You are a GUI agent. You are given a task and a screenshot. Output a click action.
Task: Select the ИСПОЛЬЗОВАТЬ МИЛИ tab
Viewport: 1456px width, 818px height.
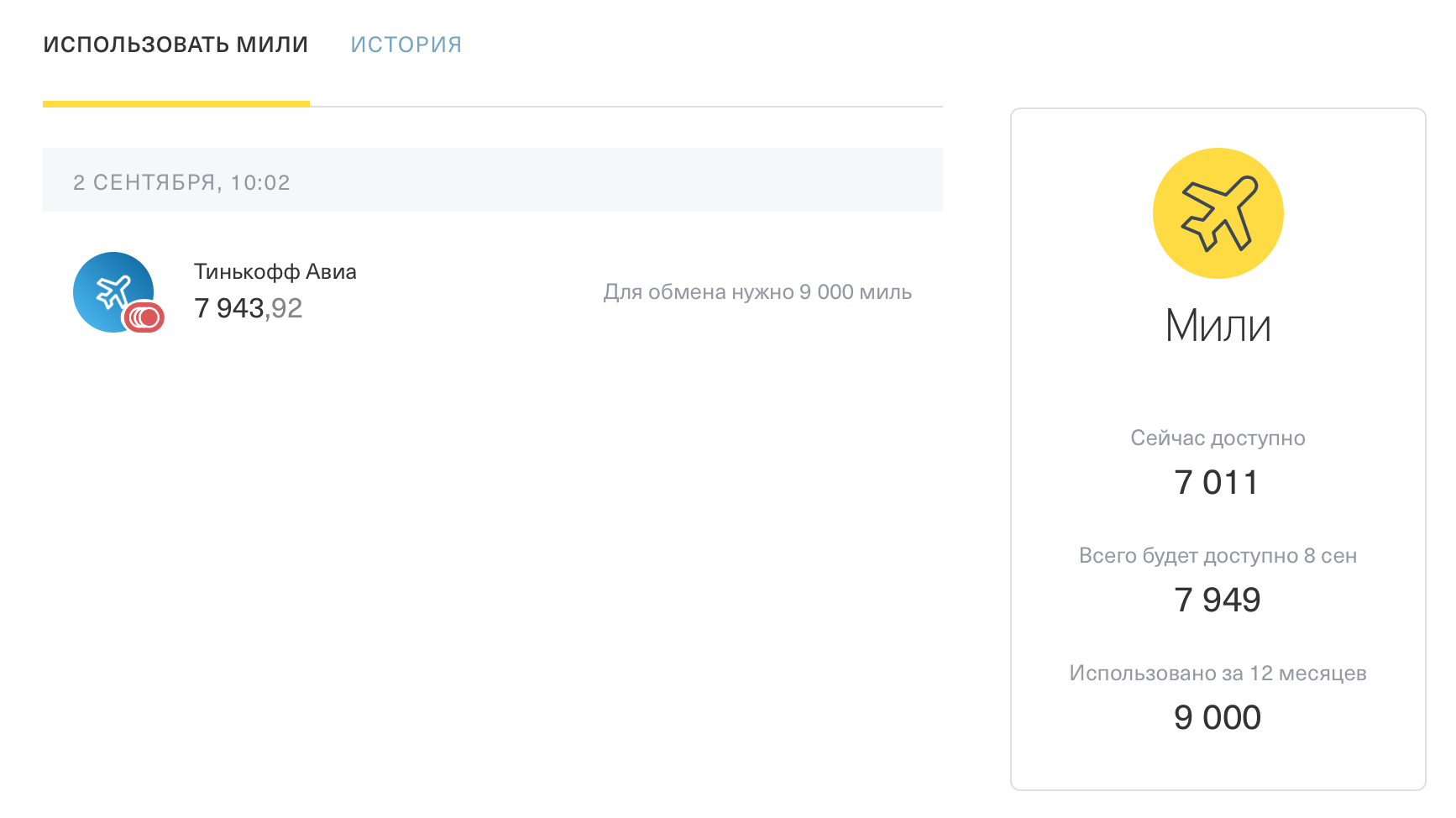pyautogui.click(x=176, y=45)
